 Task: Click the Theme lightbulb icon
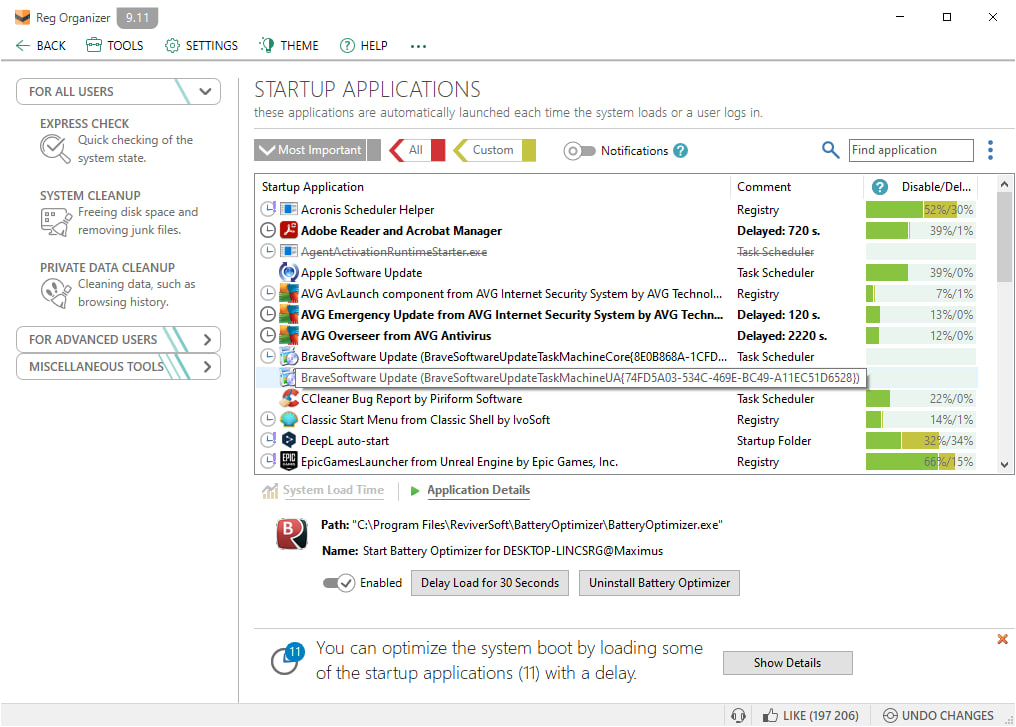click(266, 45)
